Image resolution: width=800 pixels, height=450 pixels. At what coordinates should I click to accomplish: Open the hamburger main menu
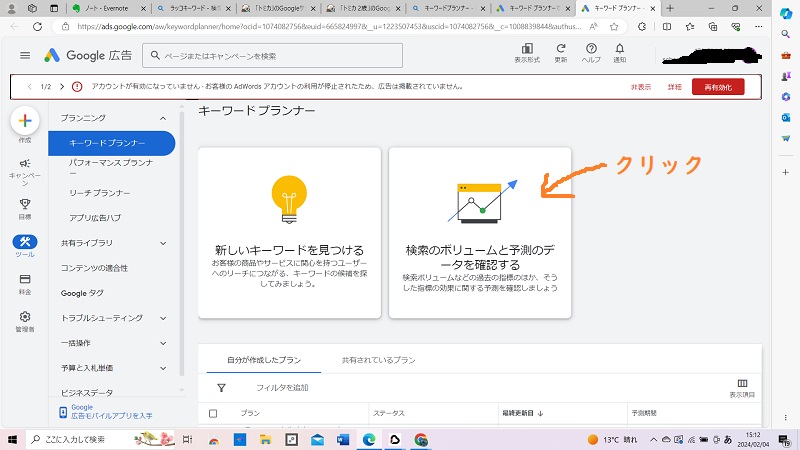24,56
